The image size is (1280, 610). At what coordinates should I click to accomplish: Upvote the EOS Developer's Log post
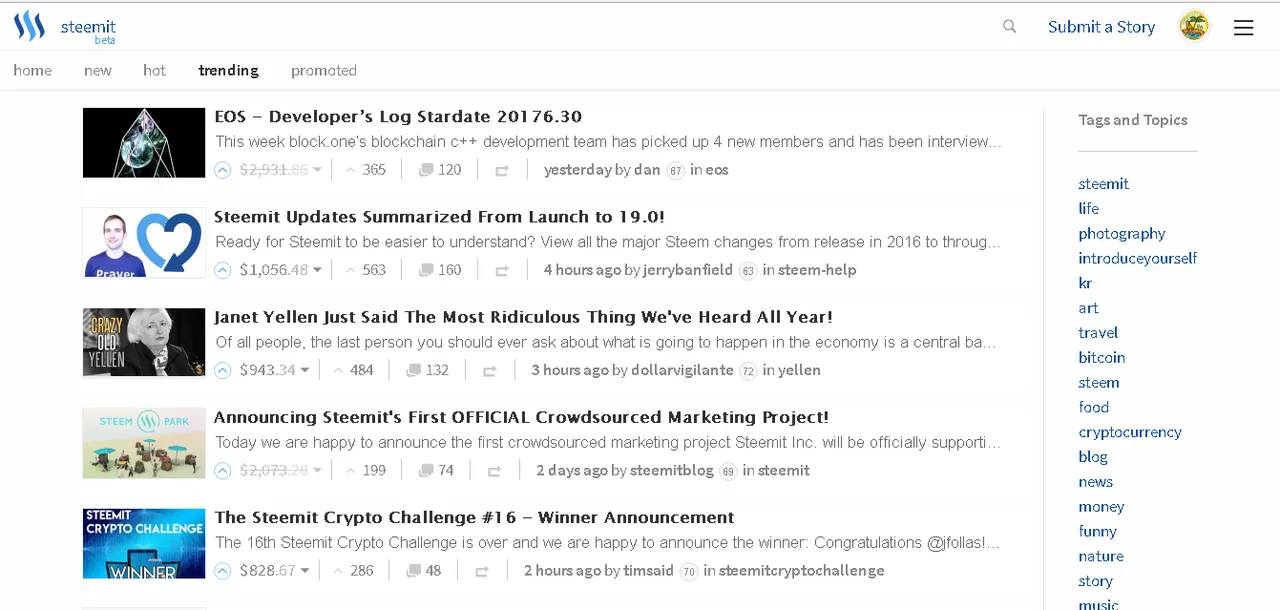pyautogui.click(x=223, y=170)
